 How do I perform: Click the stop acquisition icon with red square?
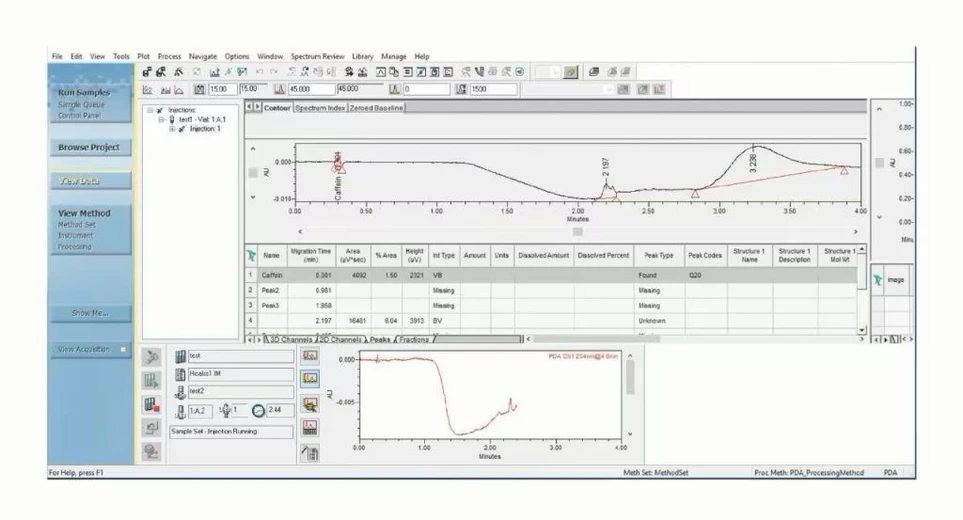tap(151, 405)
